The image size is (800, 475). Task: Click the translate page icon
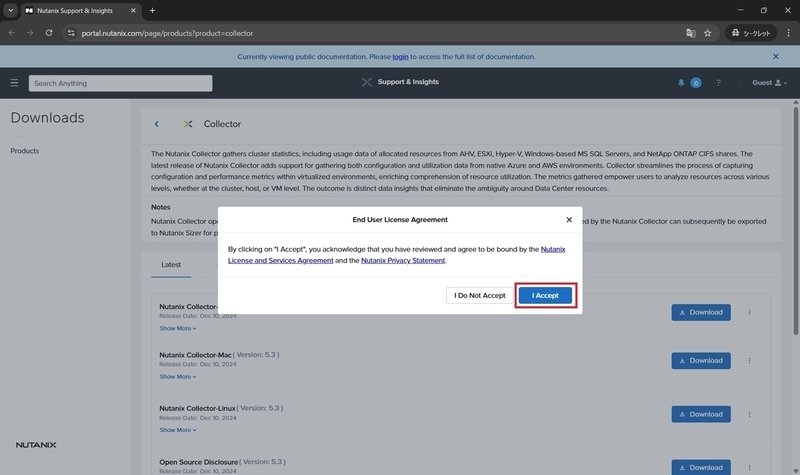pos(690,33)
